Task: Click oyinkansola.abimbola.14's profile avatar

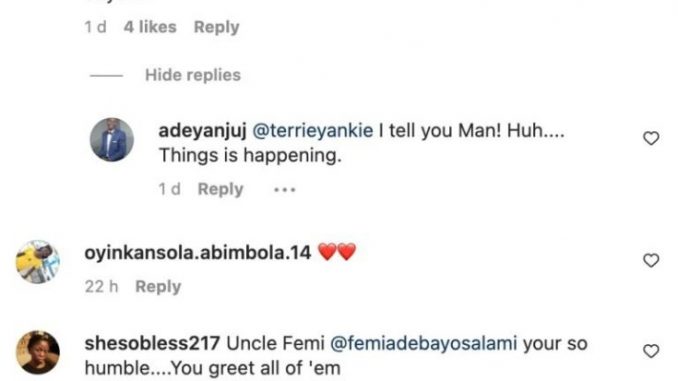Action: tap(38, 262)
